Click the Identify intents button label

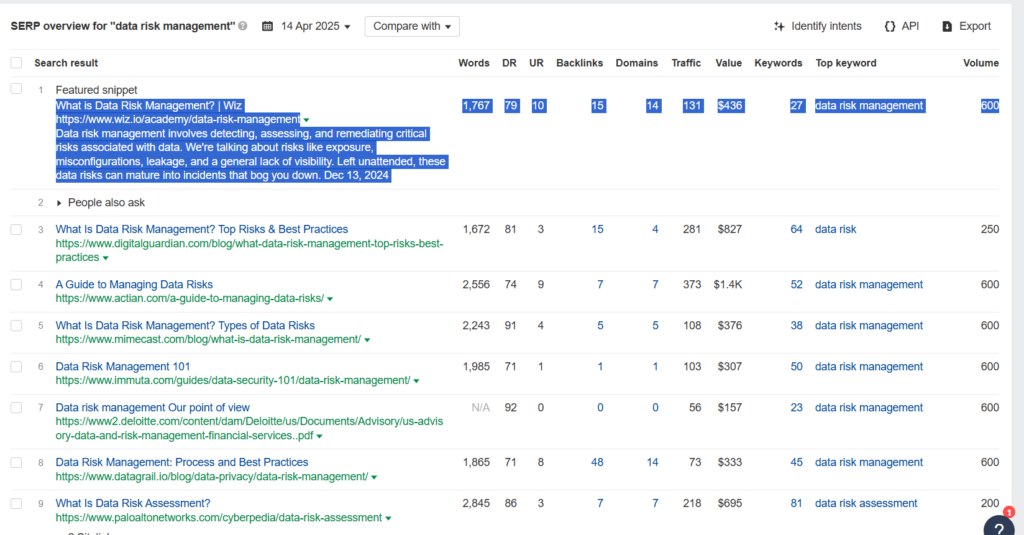pos(826,26)
